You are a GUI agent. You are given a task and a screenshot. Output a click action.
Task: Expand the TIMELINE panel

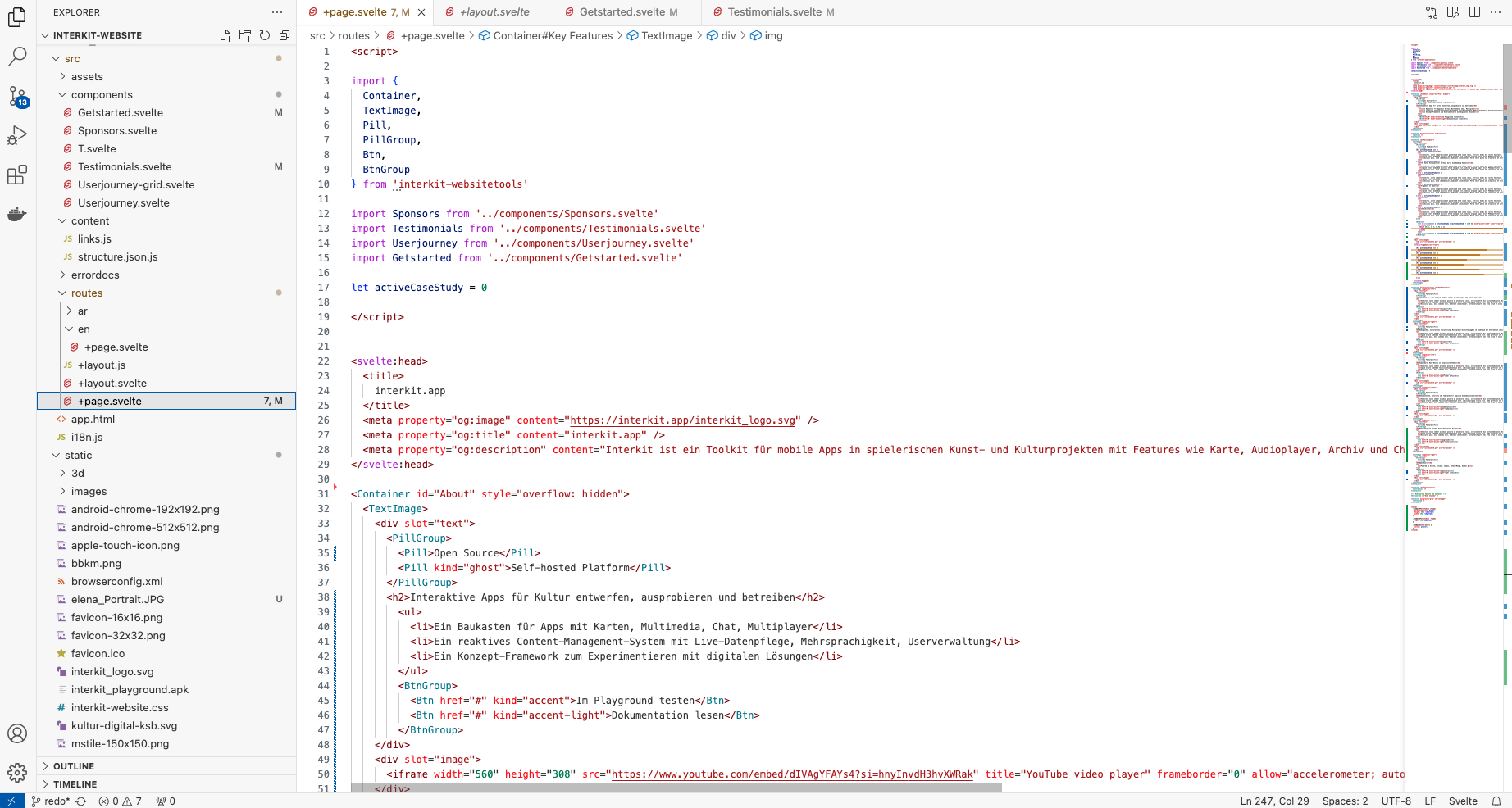tap(166, 784)
